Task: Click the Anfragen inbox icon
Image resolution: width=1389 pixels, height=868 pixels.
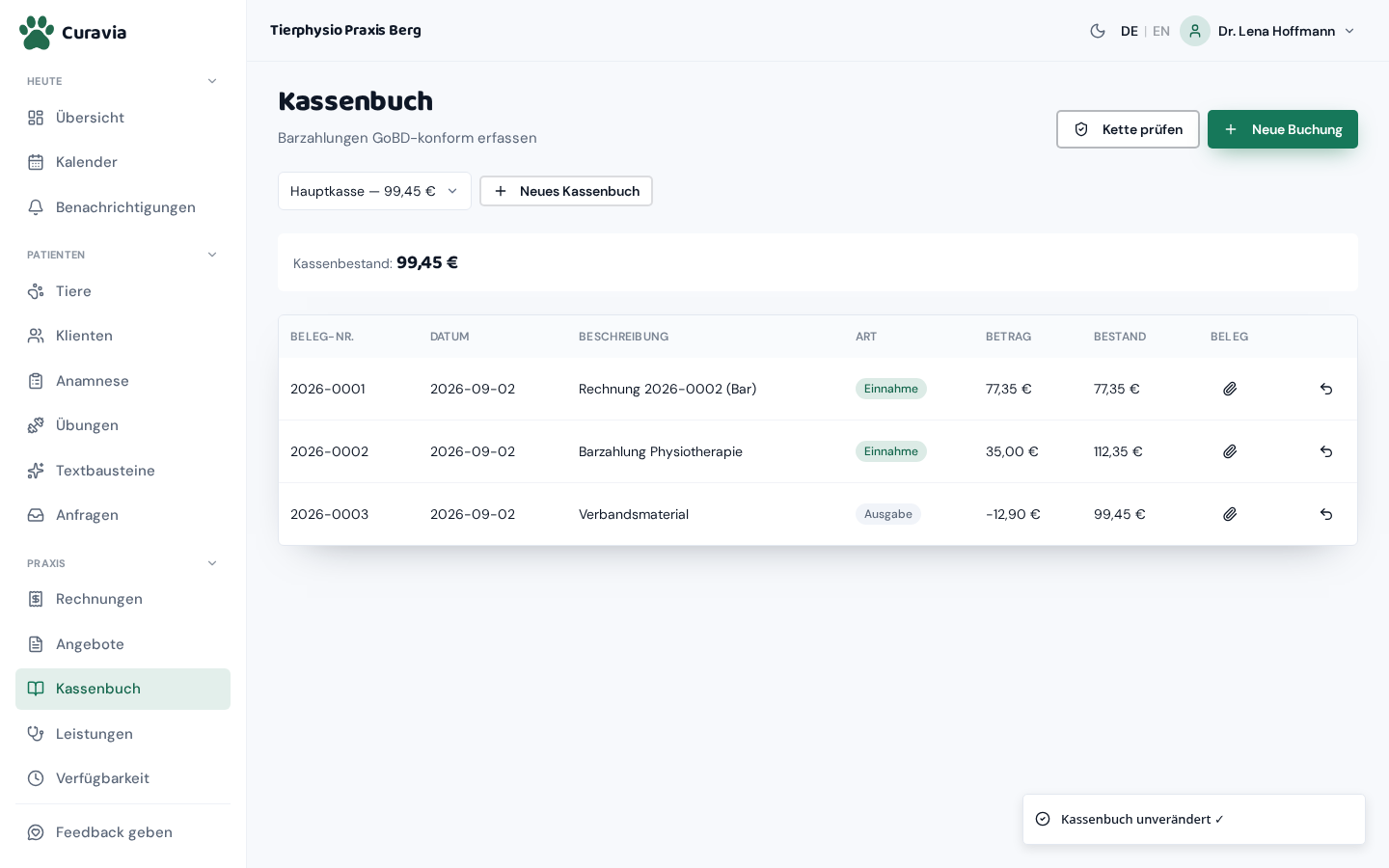Action: click(x=36, y=515)
